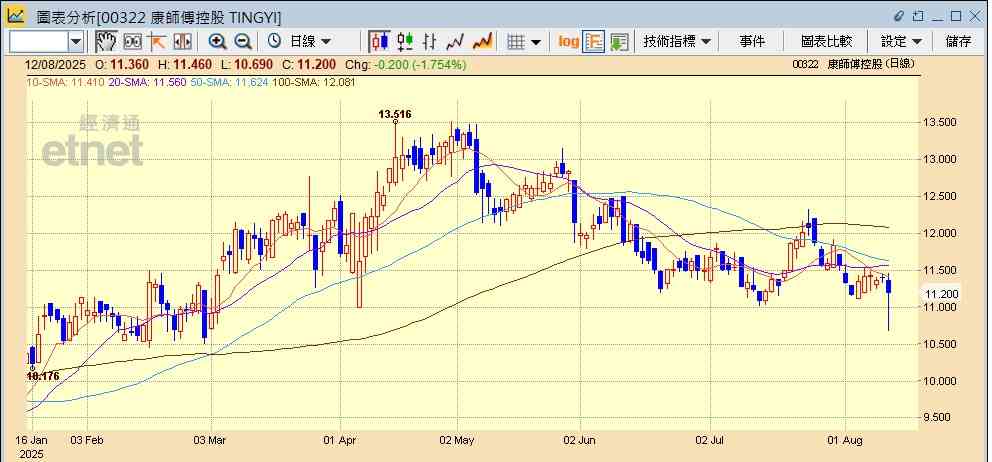Viewport: 992px width, 462px height.
Task: Click the 儲存 save button
Action: point(958,42)
